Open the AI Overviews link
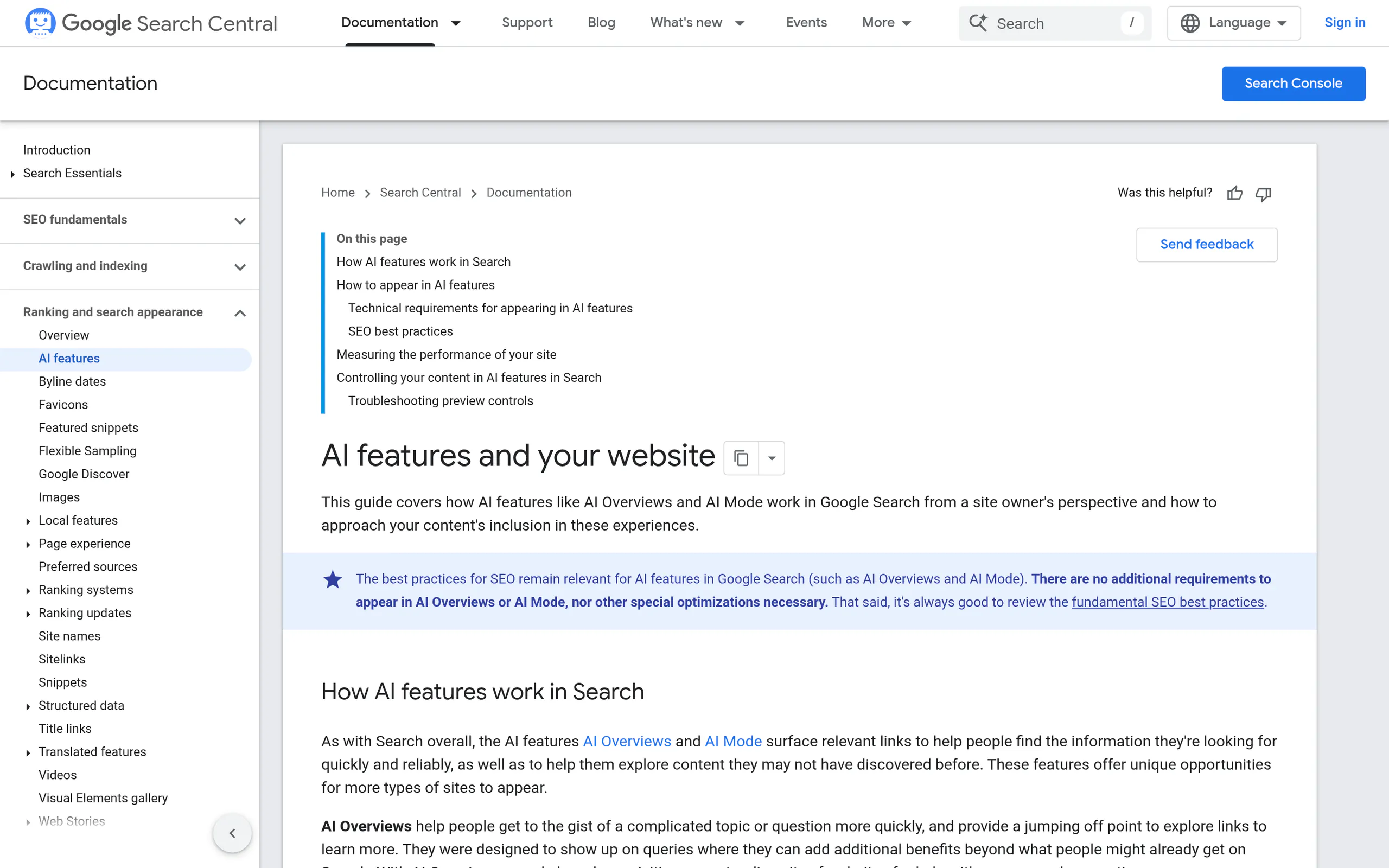Screen dimensions: 1389x868 627,742
